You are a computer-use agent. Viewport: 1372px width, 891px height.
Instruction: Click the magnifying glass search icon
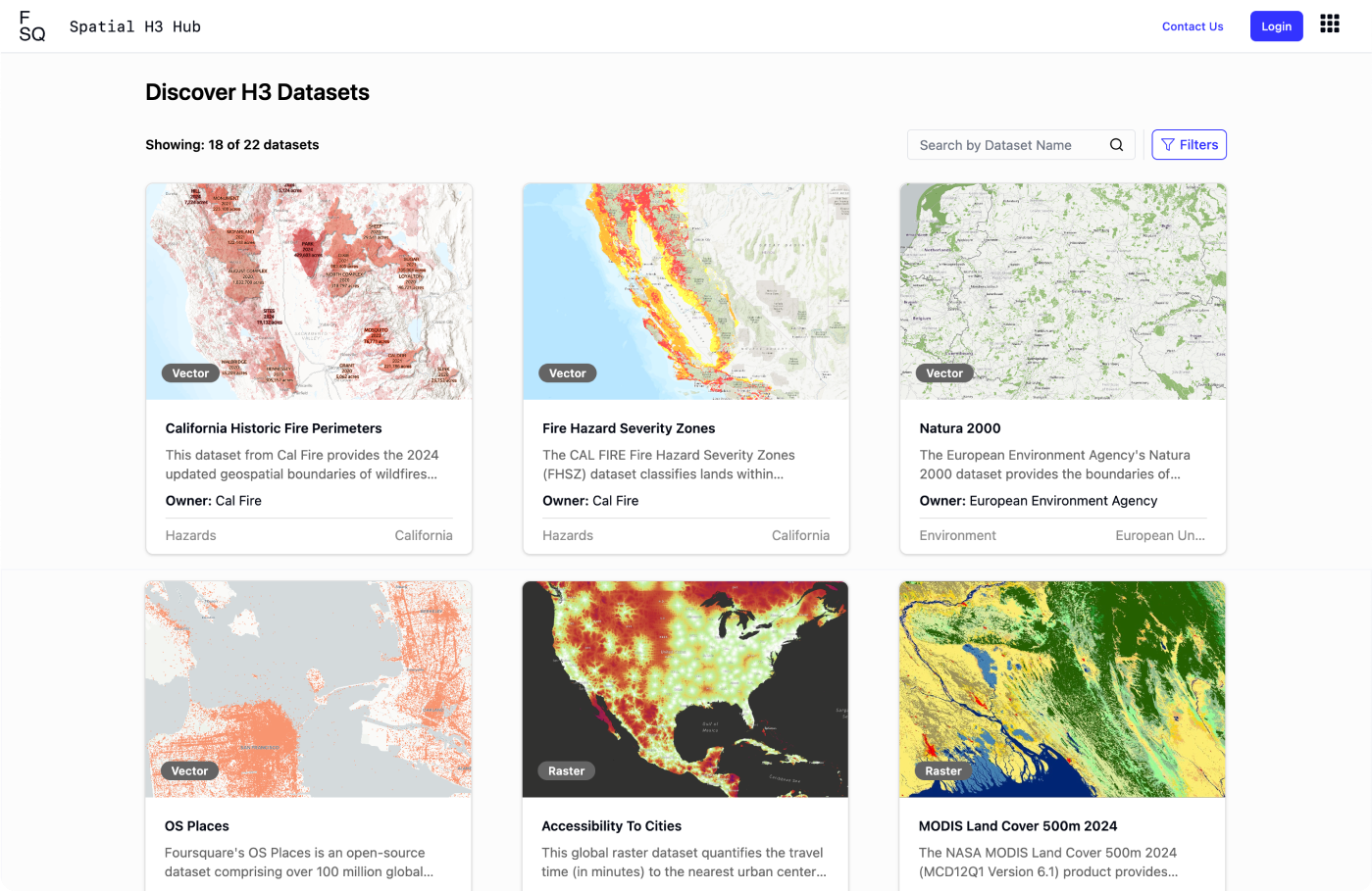click(1117, 144)
